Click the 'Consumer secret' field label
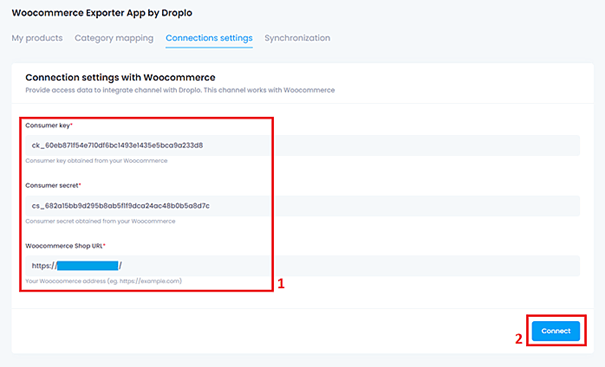 pos(53,185)
